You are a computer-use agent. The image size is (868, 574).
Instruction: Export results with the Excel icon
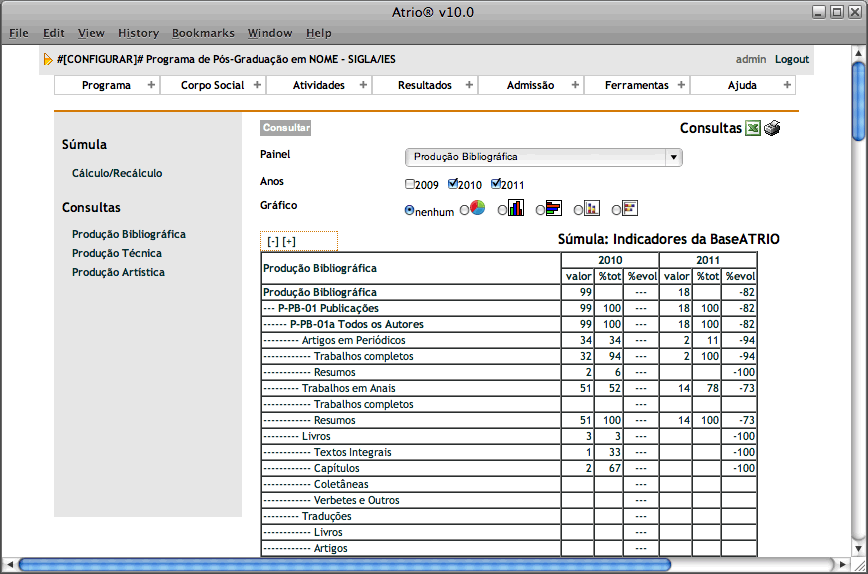753,128
